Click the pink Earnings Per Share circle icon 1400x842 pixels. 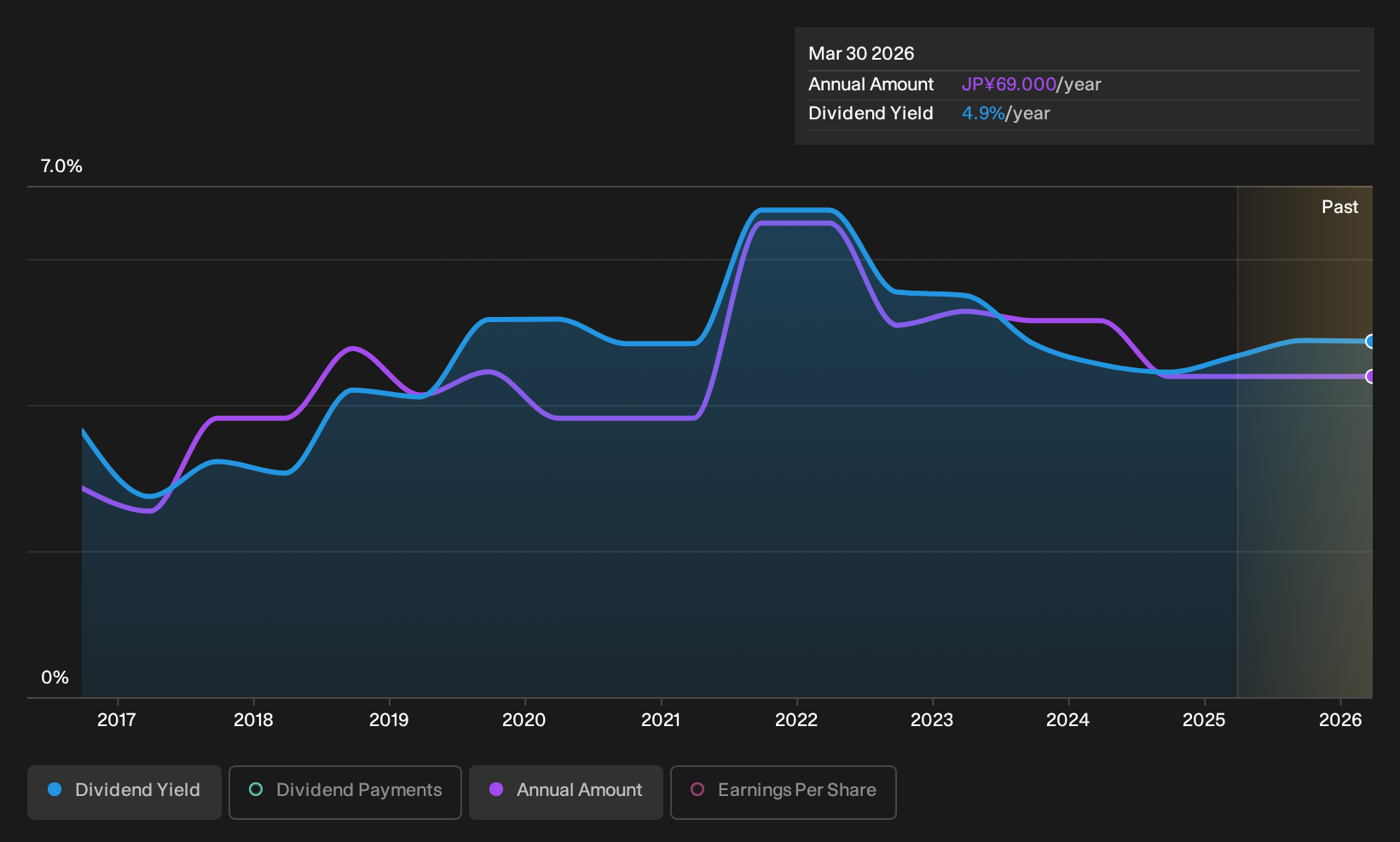click(x=697, y=790)
